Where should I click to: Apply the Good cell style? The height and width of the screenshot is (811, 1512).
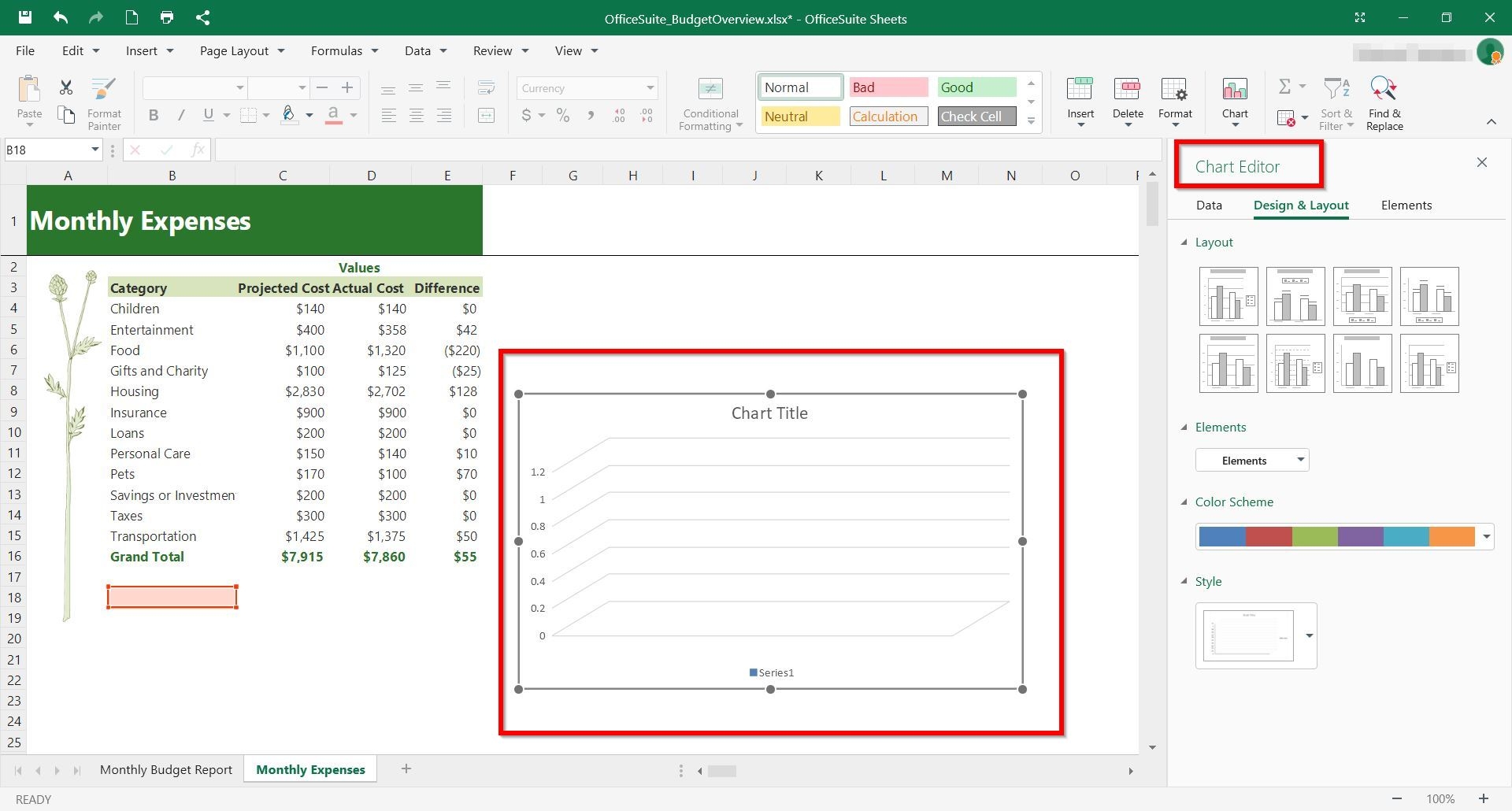point(976,87)
